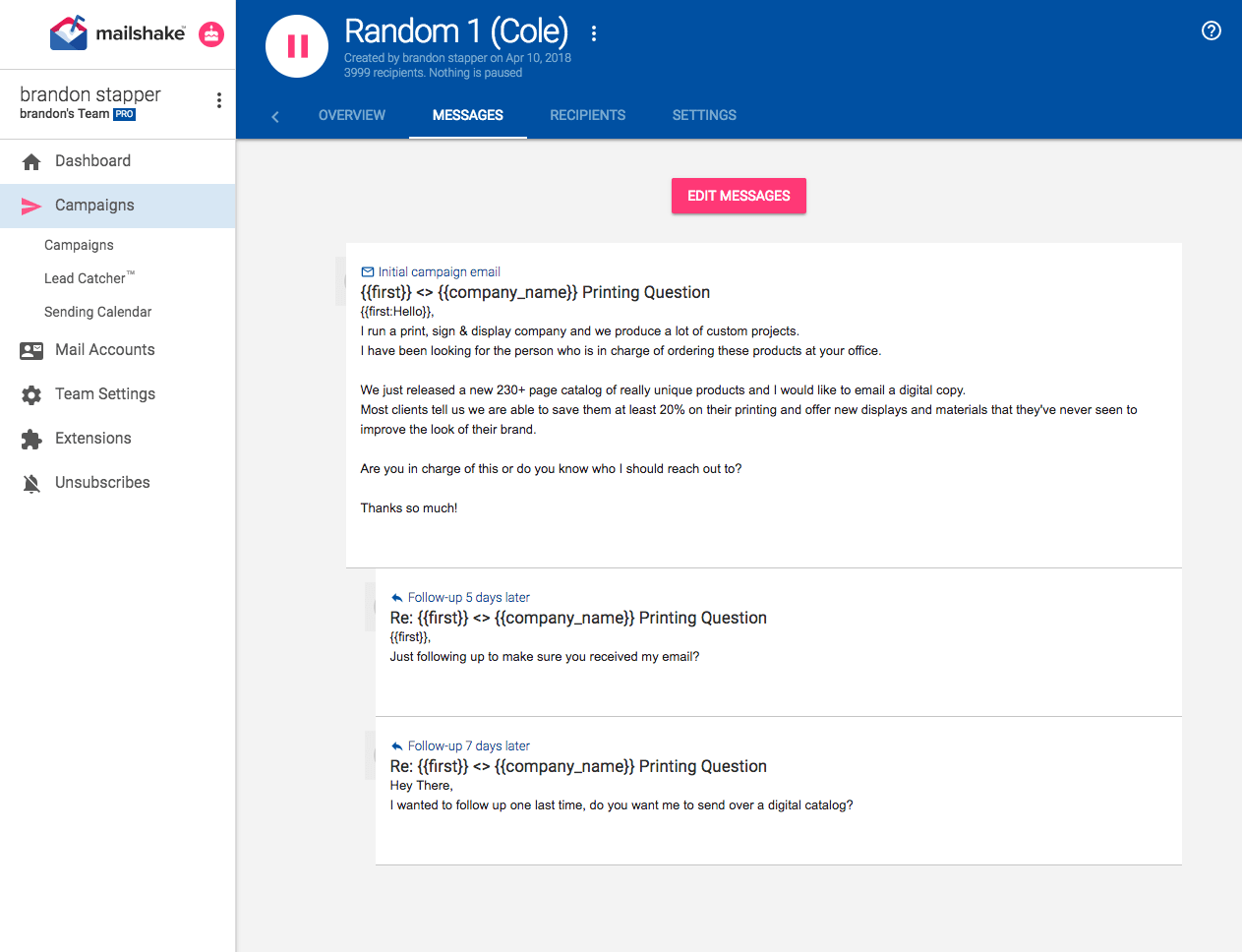Pause the campaign with the pause button
The height and width of the screenshot is (952, 1242).
[x=297, y=46]
